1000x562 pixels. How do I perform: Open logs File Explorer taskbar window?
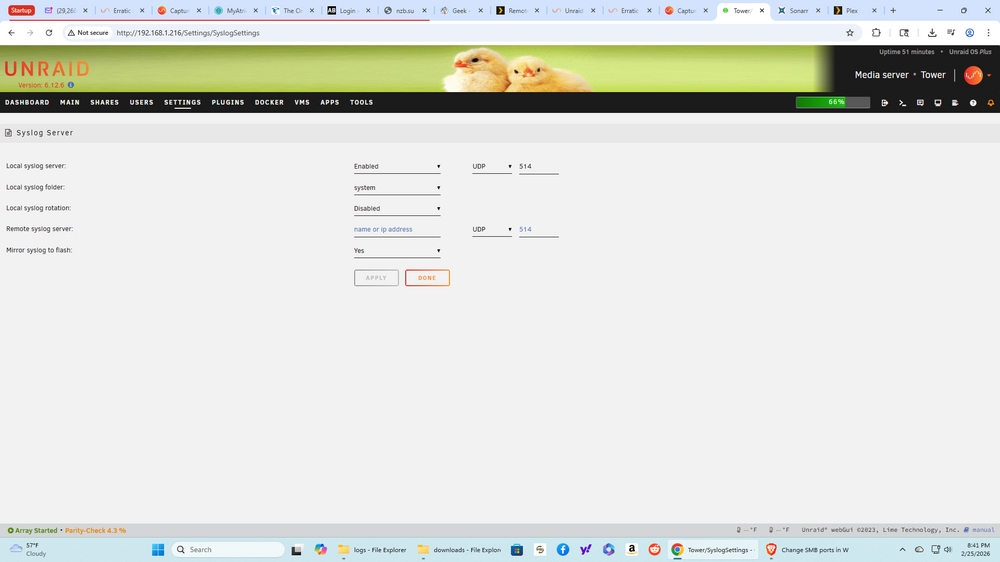point(373,549)
